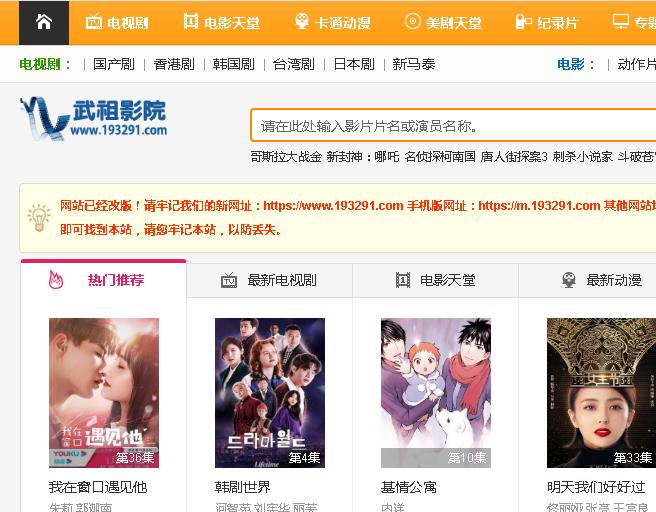The width and height of the screenshot is (656, 512).
Task: Focus the movie name search field
Action: coord(454,125)
